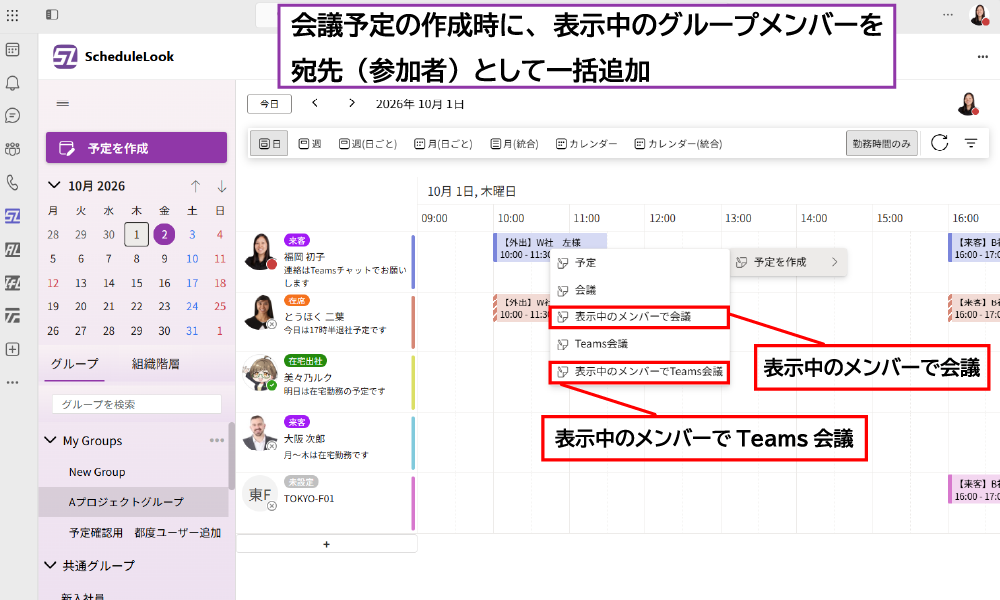The width and height of the screenshot is (1000, 600).
Task: Move mini calendar to previous month
Action: 195,186
